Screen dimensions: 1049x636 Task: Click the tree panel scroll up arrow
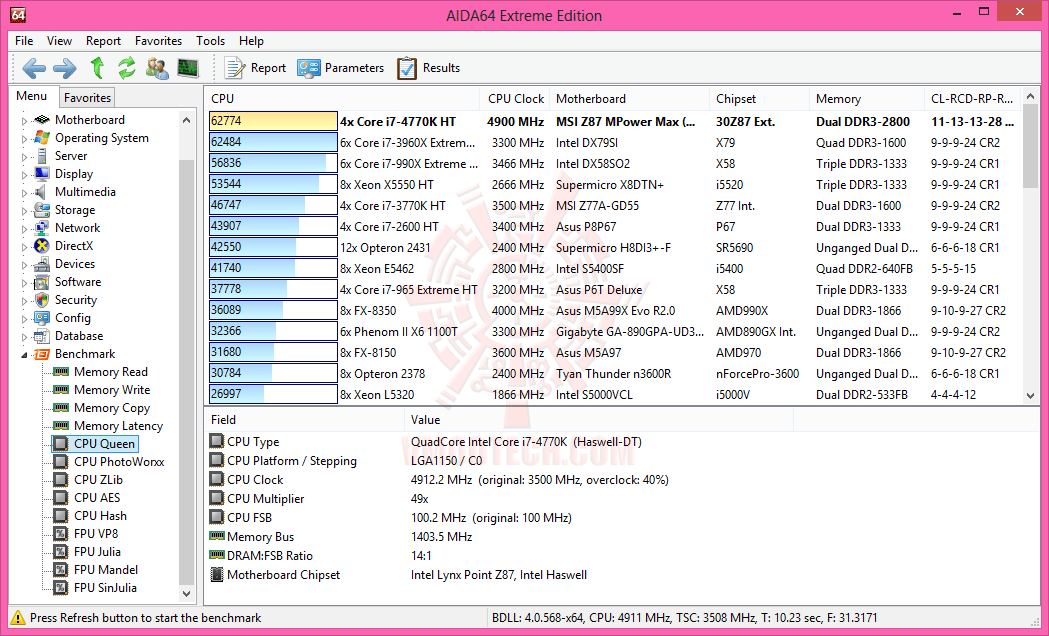(187, 120)
